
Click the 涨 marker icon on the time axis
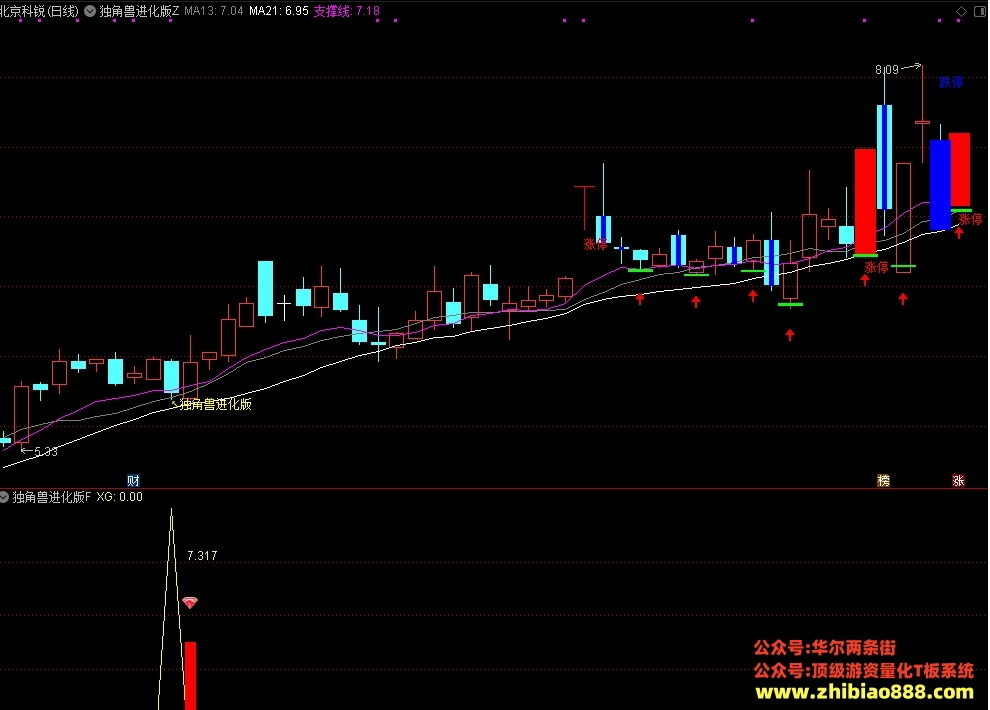coord(958,481)
